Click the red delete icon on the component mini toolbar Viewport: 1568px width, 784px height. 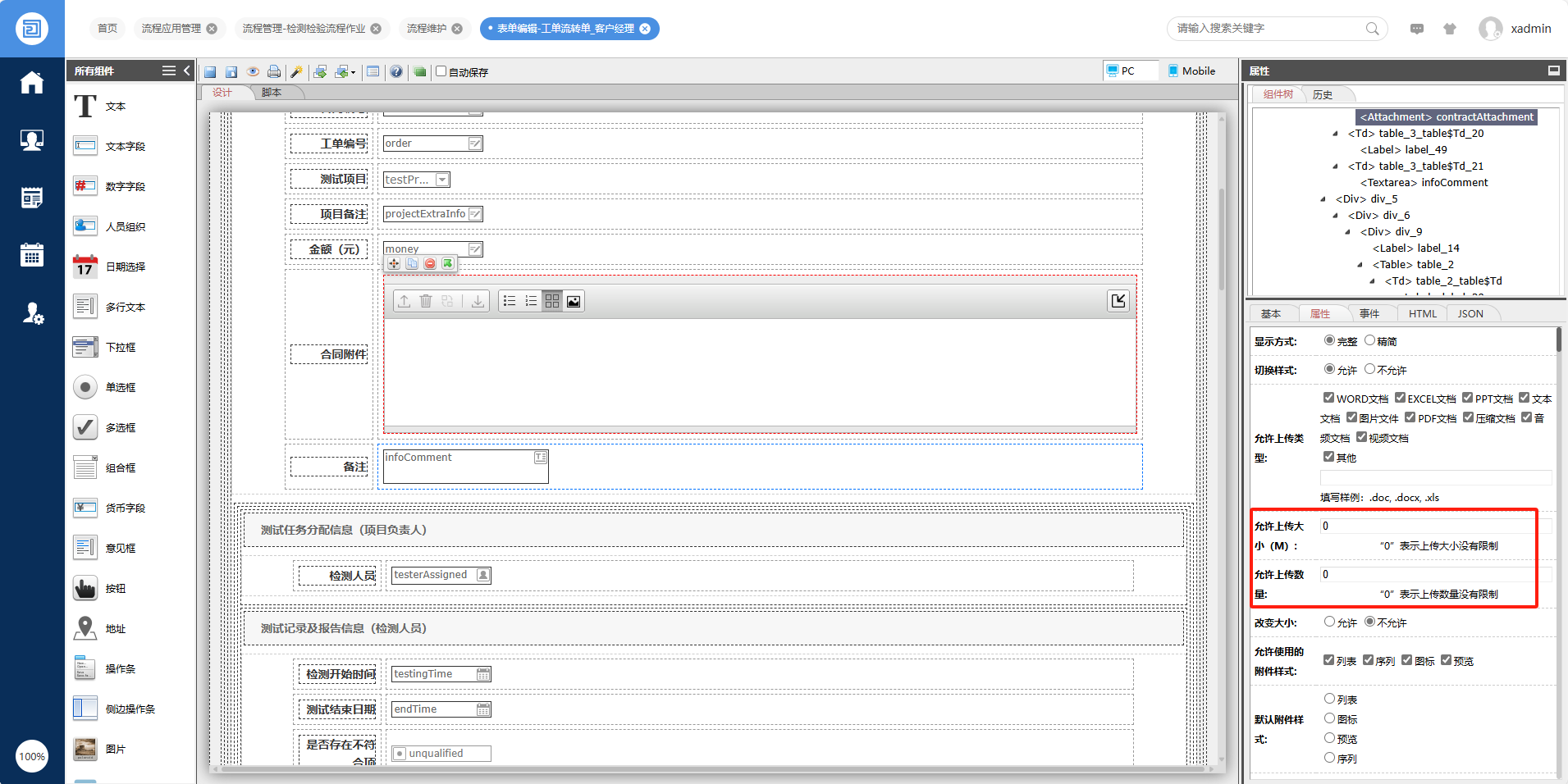tap(430, 263)
